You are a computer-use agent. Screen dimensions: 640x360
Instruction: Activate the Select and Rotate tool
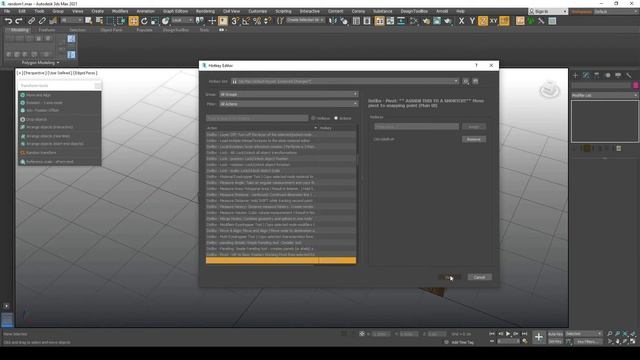[x=144, y=21]
